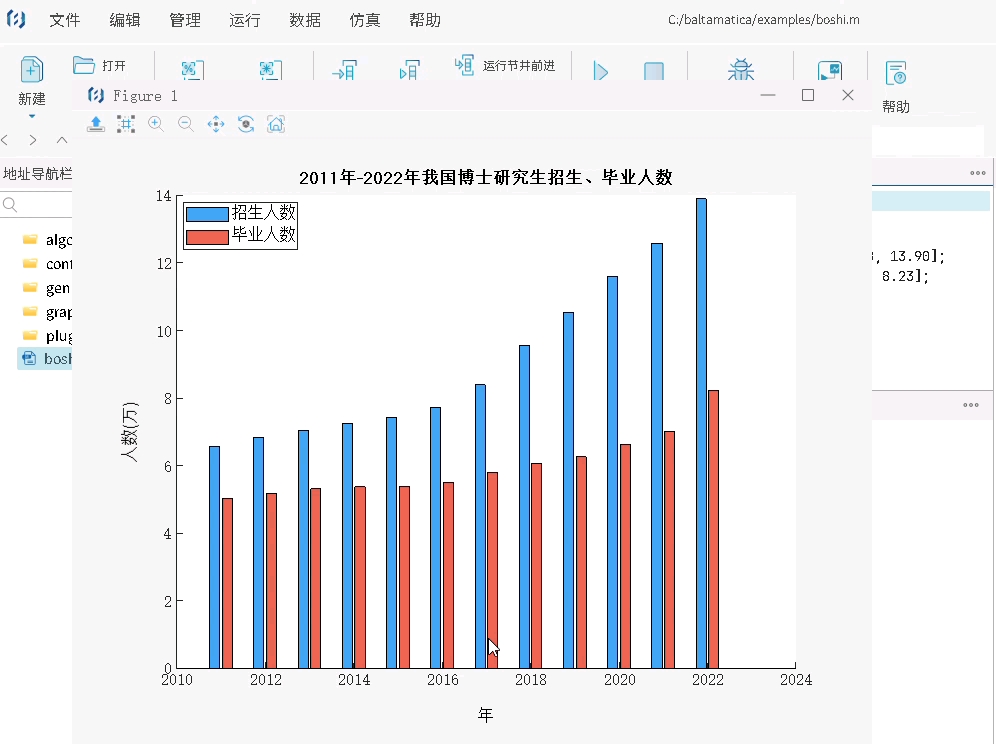This screenshot has width=996, height=744.
Task: Reset the figure view with the home icon
Action: pos(276,123)
